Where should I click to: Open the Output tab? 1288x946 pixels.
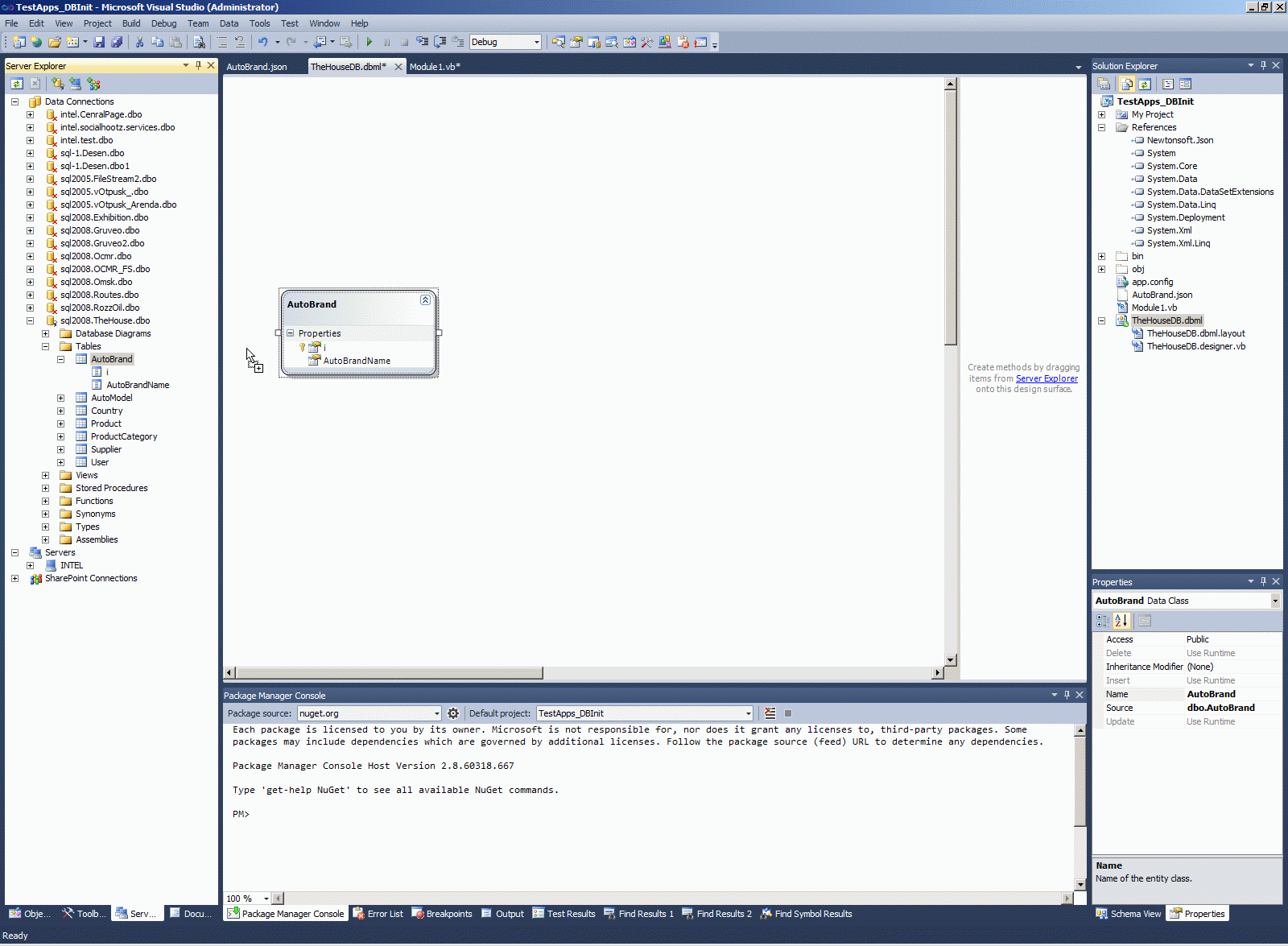[502, 914]
